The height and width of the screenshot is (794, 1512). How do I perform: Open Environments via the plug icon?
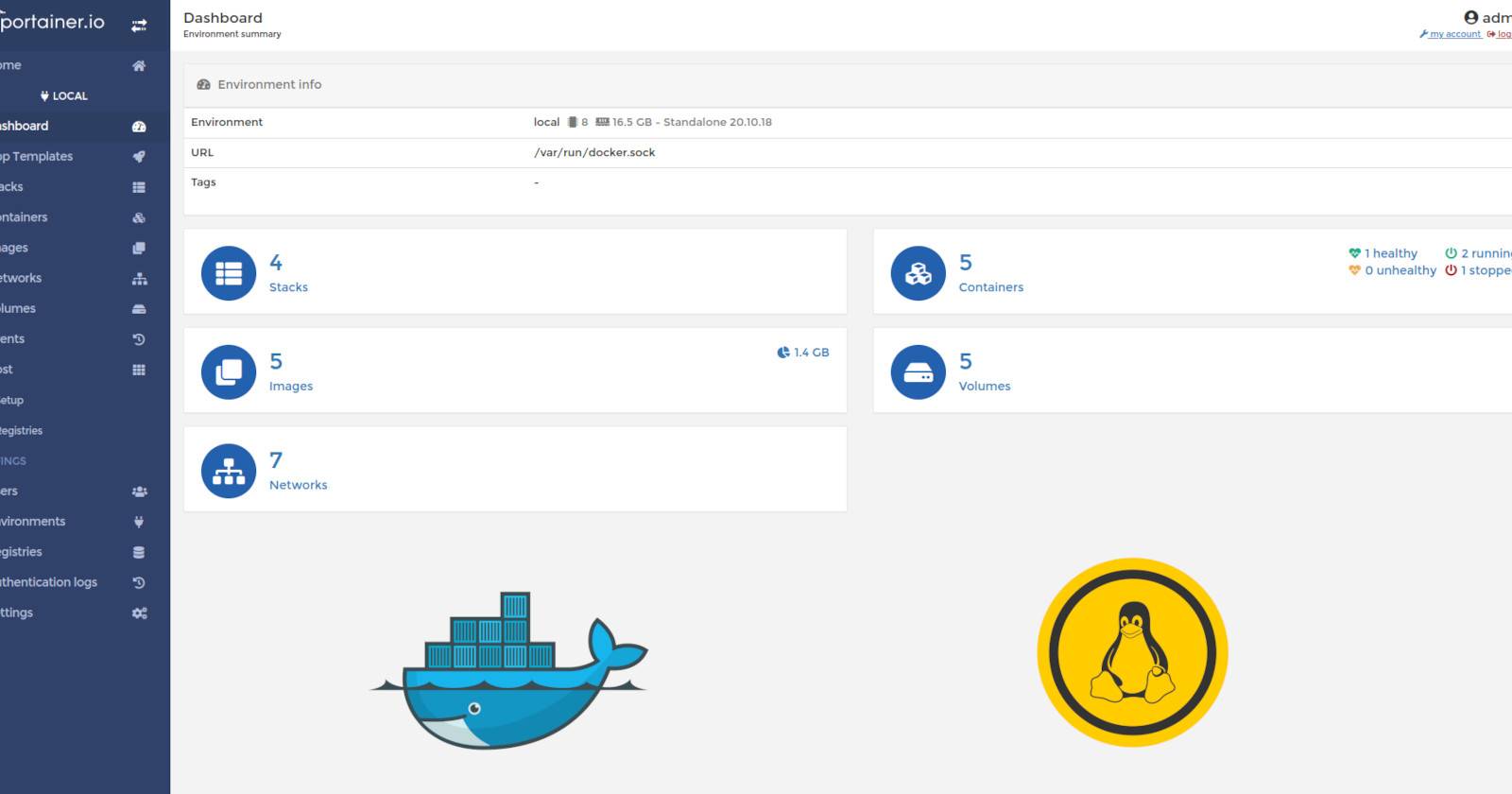(139, 522)
